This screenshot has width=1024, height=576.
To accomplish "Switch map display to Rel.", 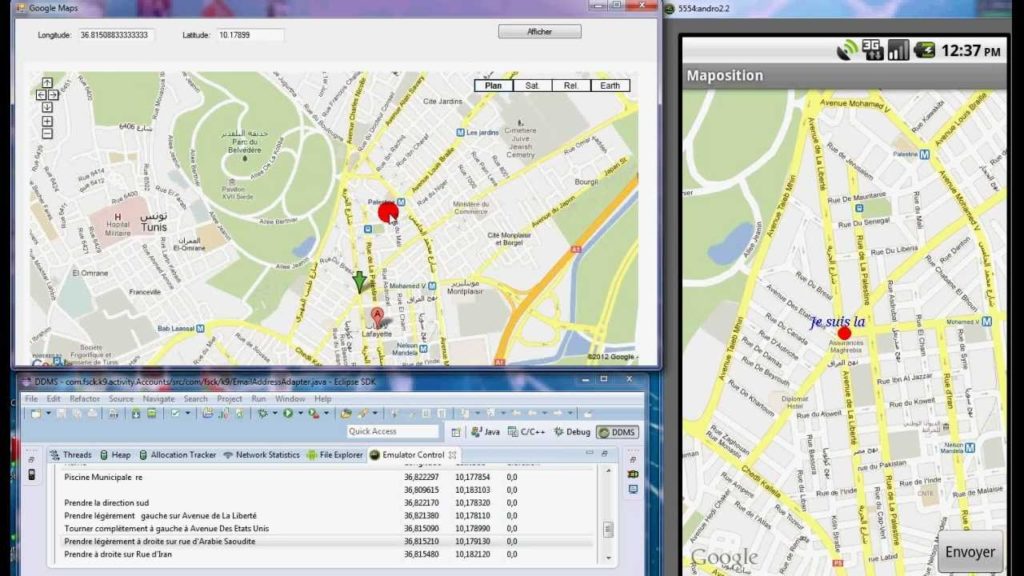I will tap(570, 85).
